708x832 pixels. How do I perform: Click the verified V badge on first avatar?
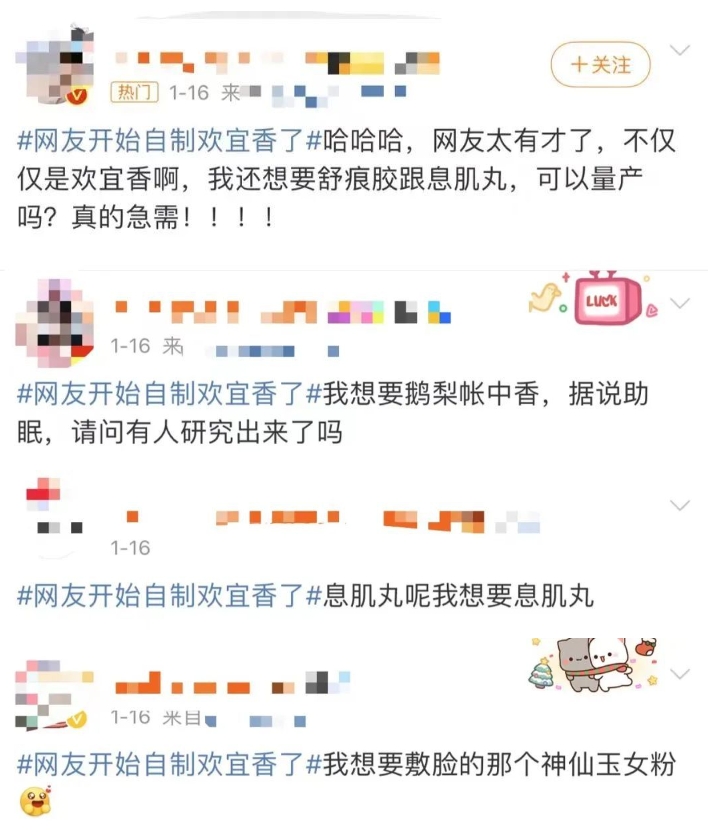coord(77,95)
